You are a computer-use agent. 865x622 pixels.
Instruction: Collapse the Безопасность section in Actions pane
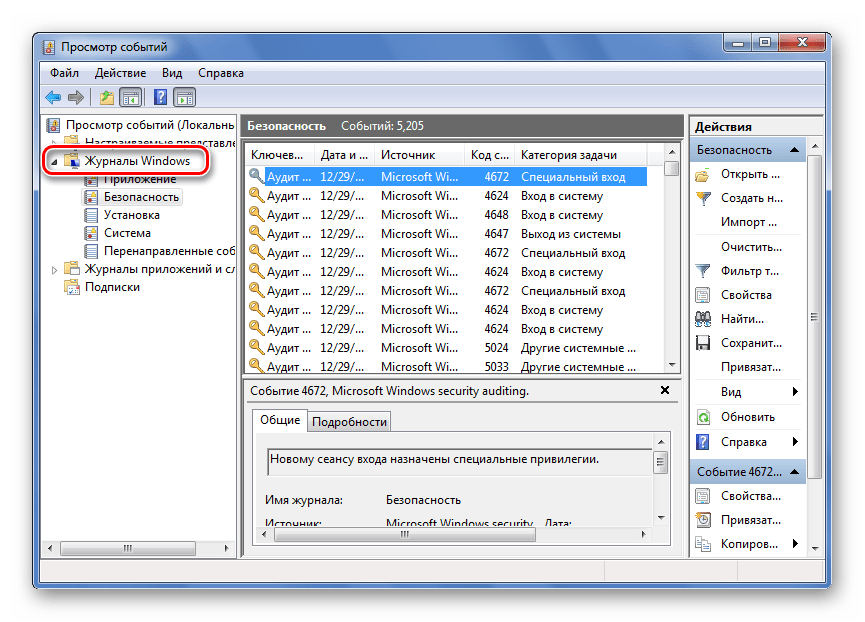click(795, 150)
